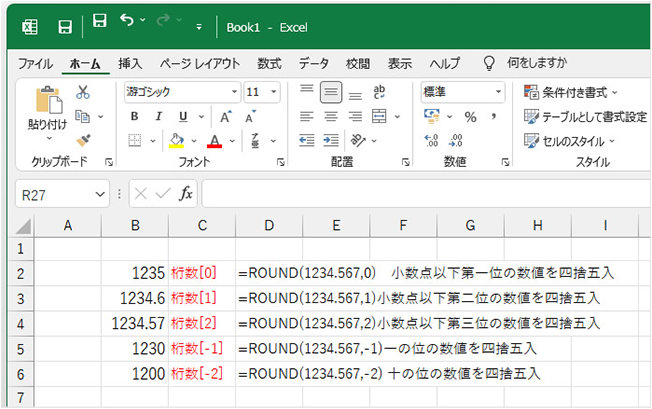Click Merge and Center icon
The image size is (652, 409).
[379, 116]
